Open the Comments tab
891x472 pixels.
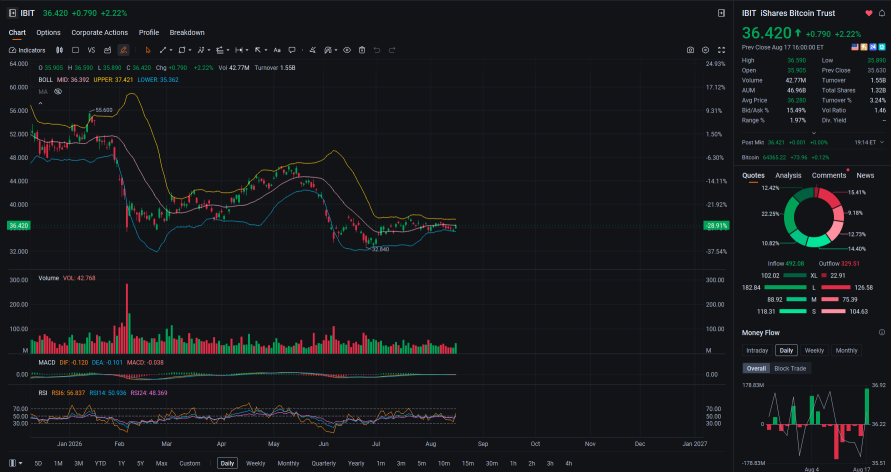[829, 176]
